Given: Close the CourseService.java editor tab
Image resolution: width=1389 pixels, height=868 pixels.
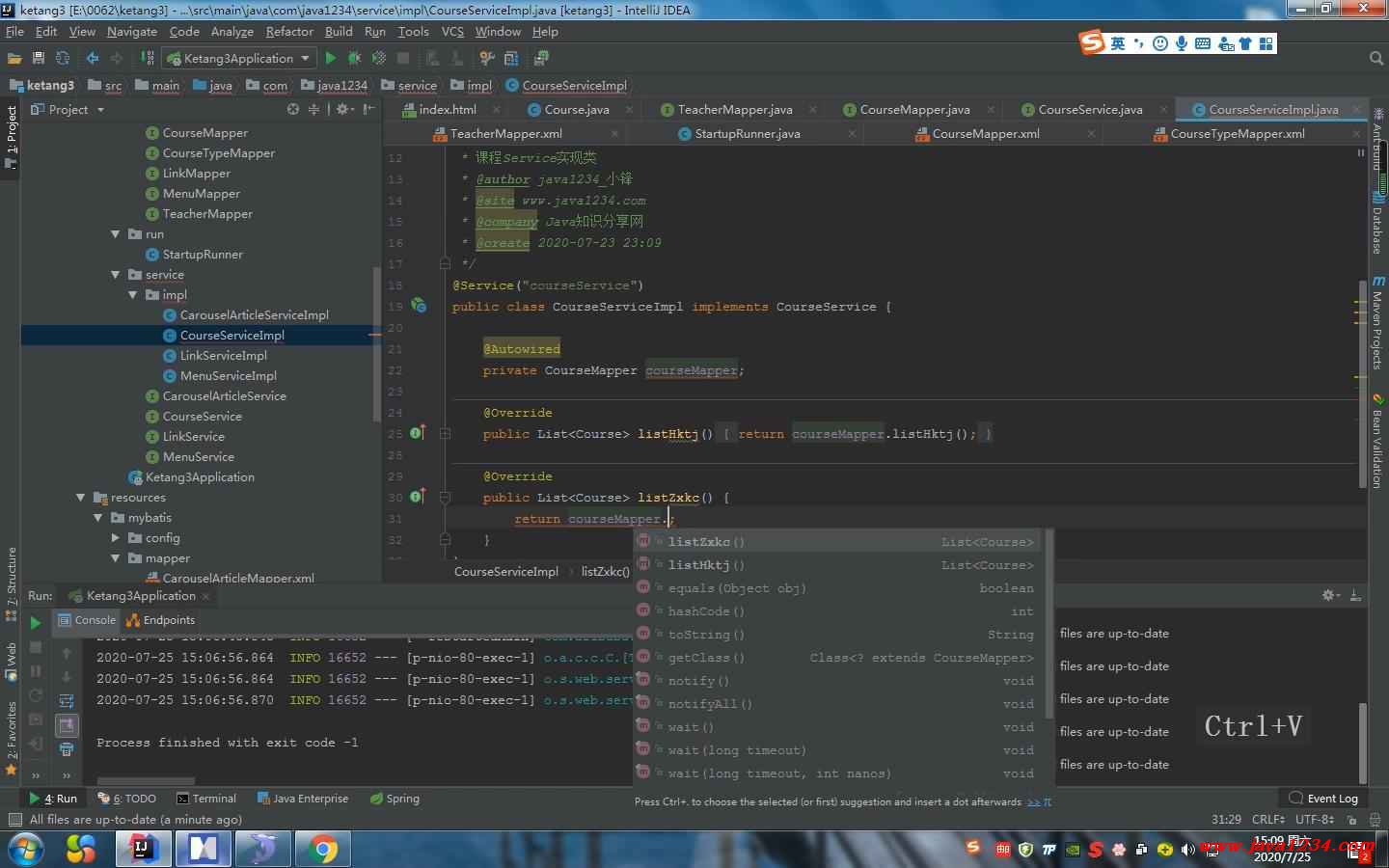Looking at the screenshot, I should (x=1163, y=109).
